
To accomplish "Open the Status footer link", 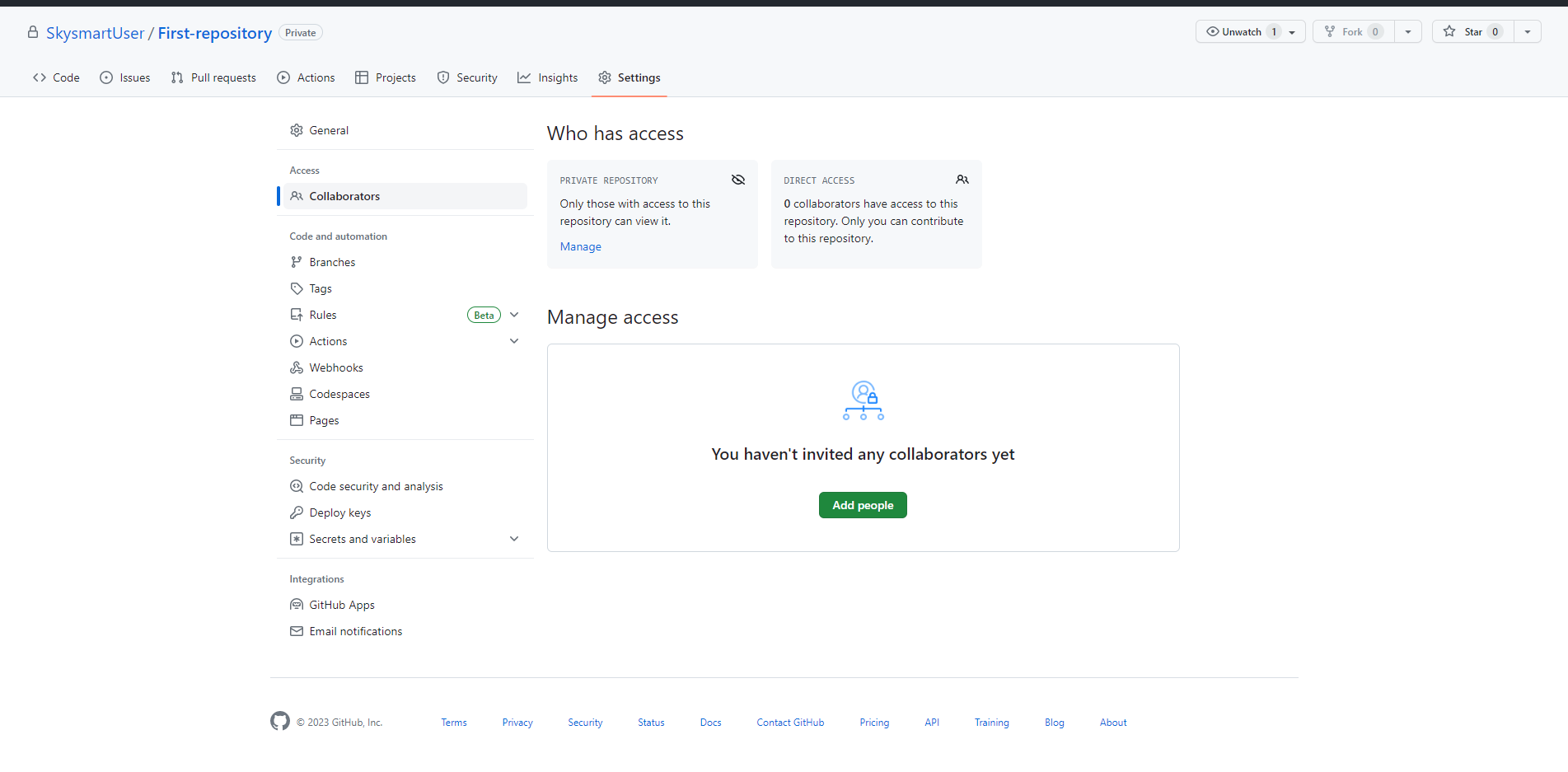I will (x=651, y=723).
